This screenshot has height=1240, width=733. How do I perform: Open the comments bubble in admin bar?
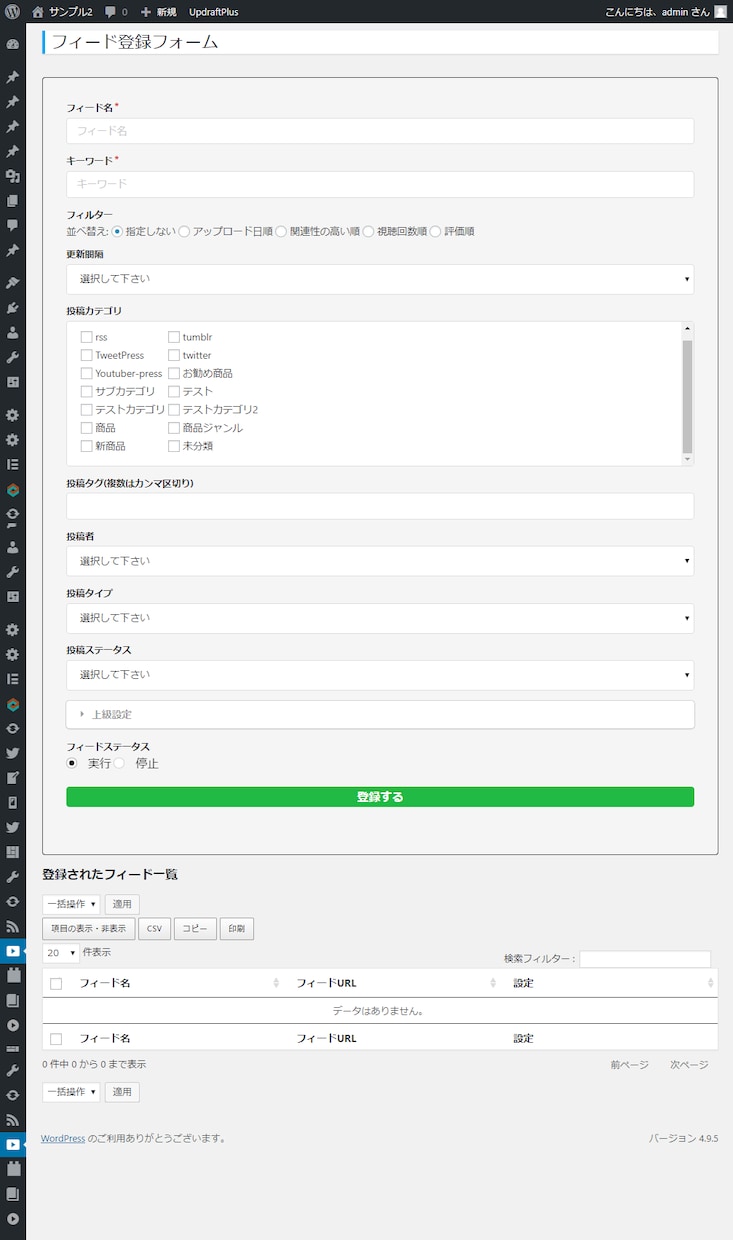coord(110,12)
